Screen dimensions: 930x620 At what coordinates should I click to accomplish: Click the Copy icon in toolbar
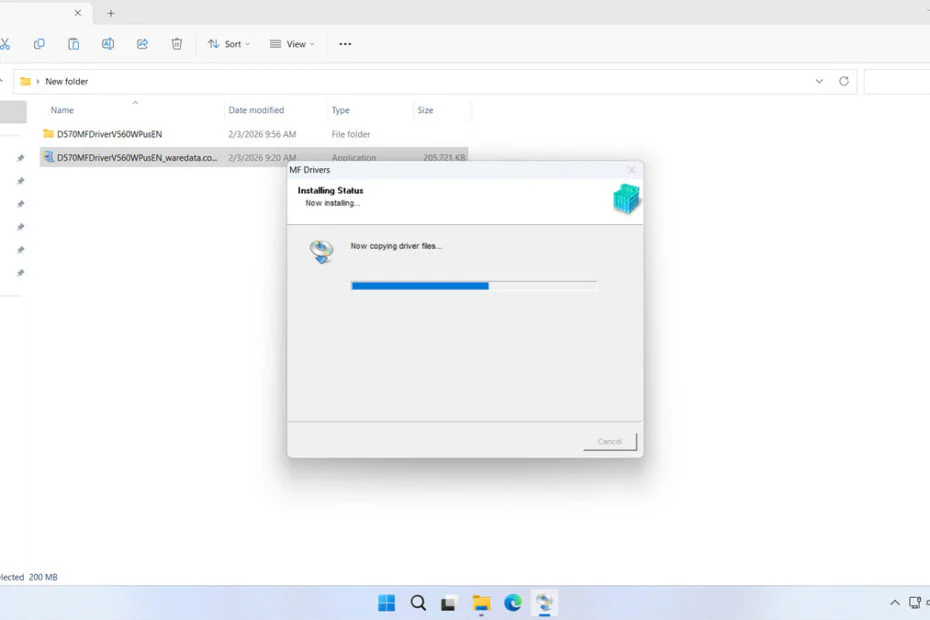[39, 44]
